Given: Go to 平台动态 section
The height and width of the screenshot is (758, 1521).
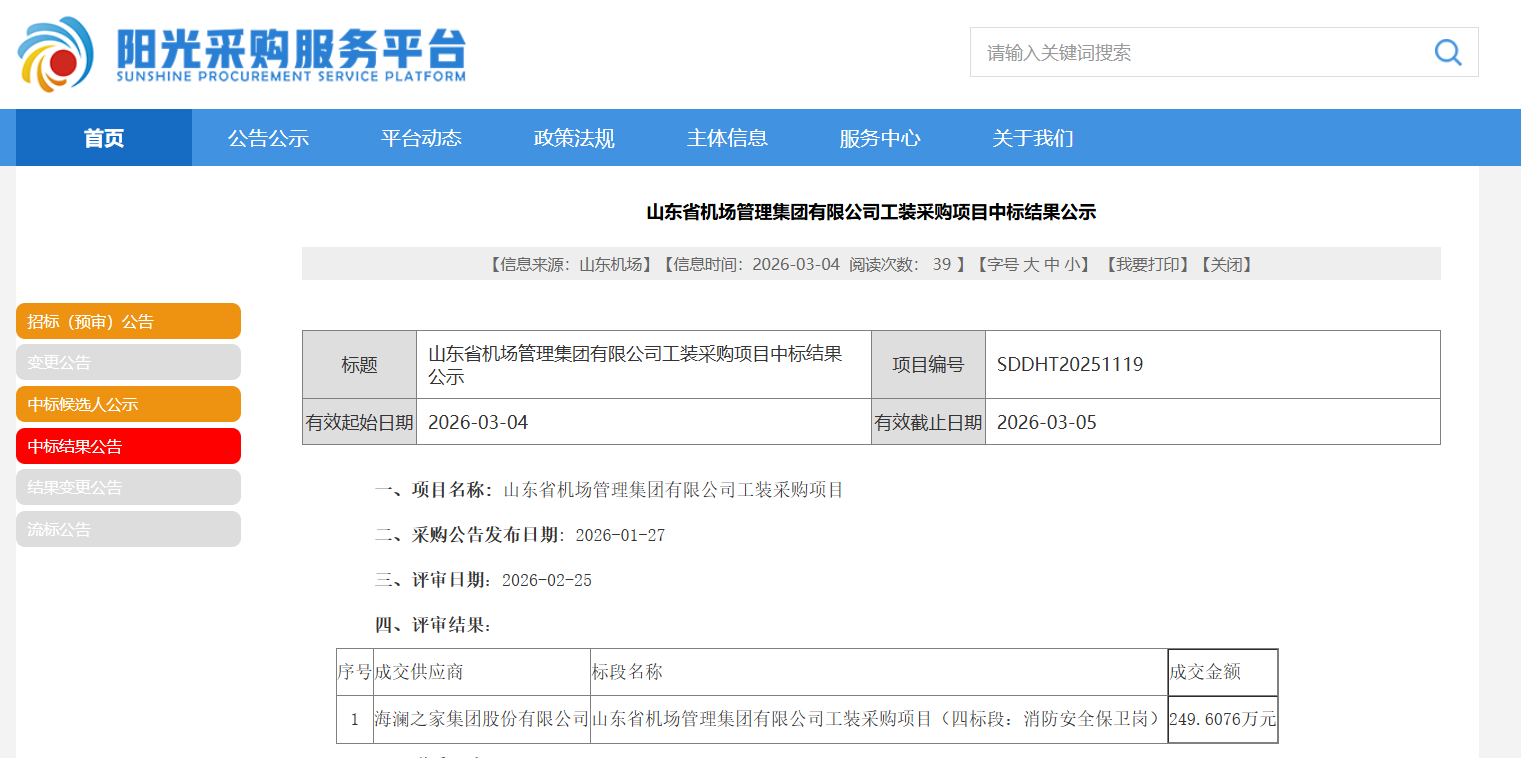Looking at the screenshot, I should coord(421,138).
